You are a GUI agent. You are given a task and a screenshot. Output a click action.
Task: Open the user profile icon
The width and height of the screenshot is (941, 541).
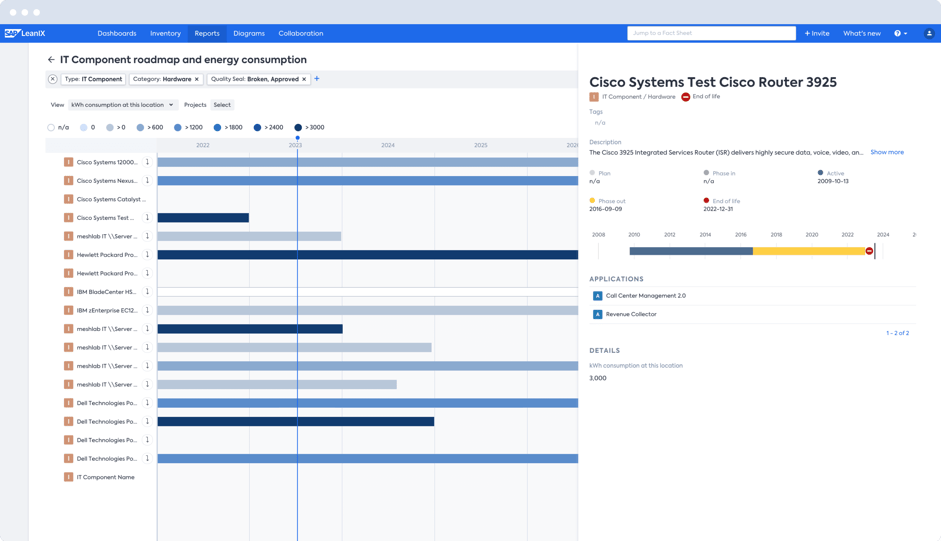(929, 33)
